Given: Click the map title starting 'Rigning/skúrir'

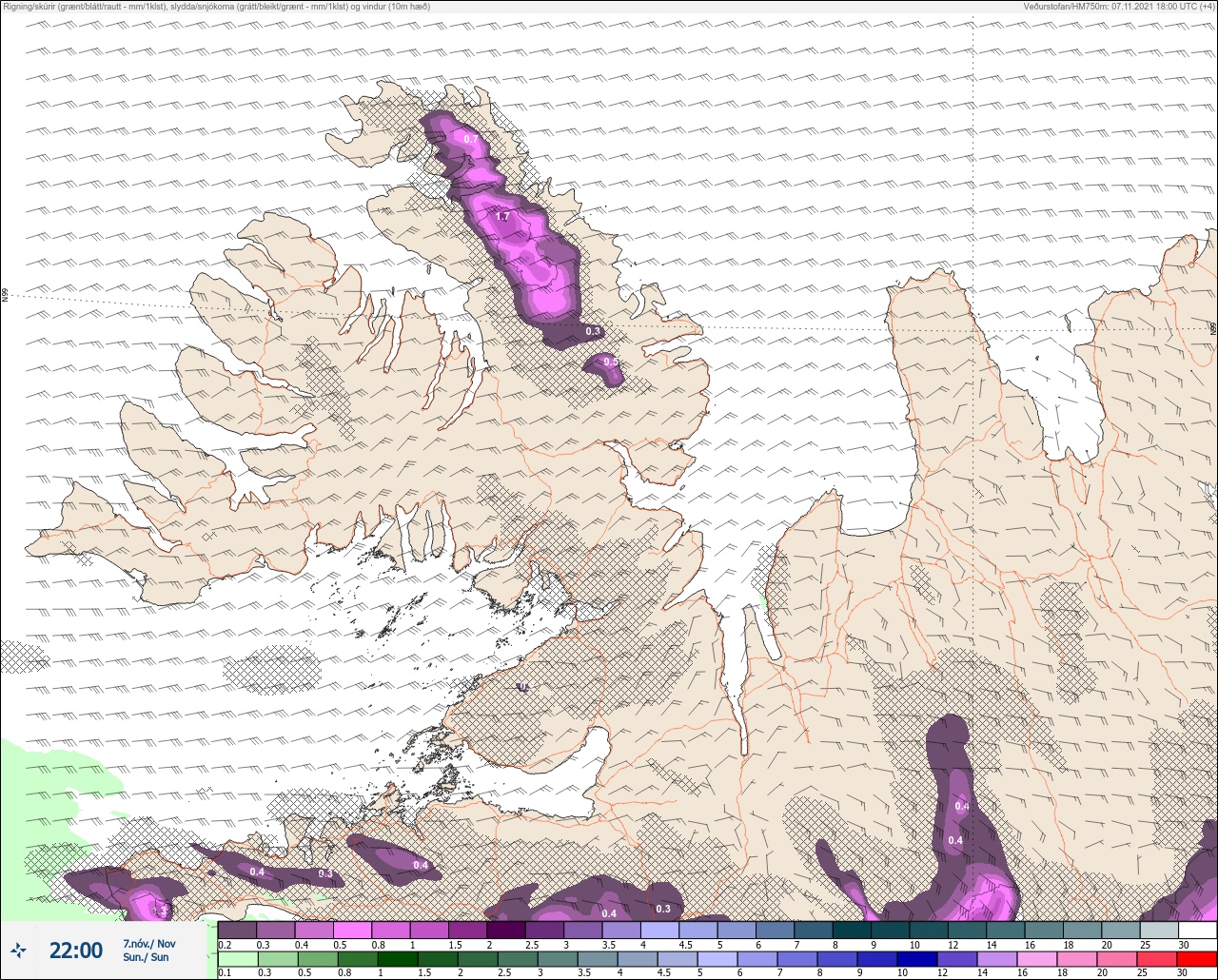Looking at the screenshot, I should coord(216,6).
